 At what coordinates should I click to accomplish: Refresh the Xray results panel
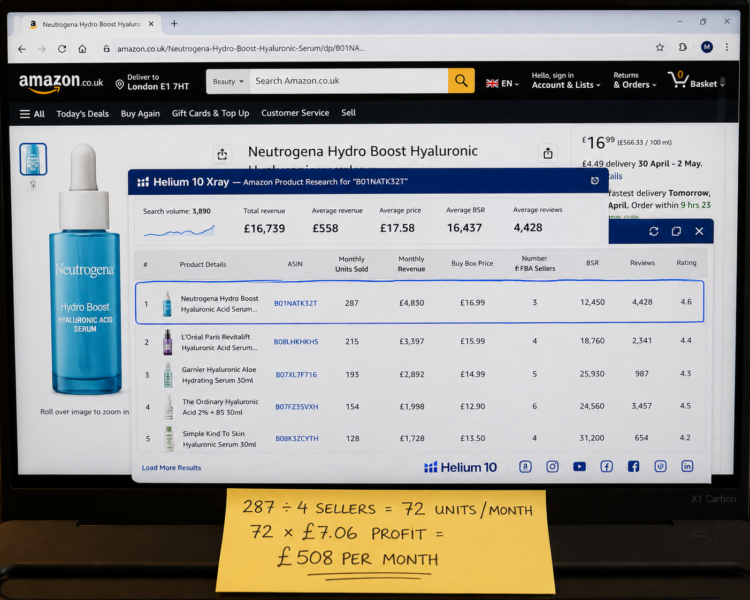[x=654, y=232]
